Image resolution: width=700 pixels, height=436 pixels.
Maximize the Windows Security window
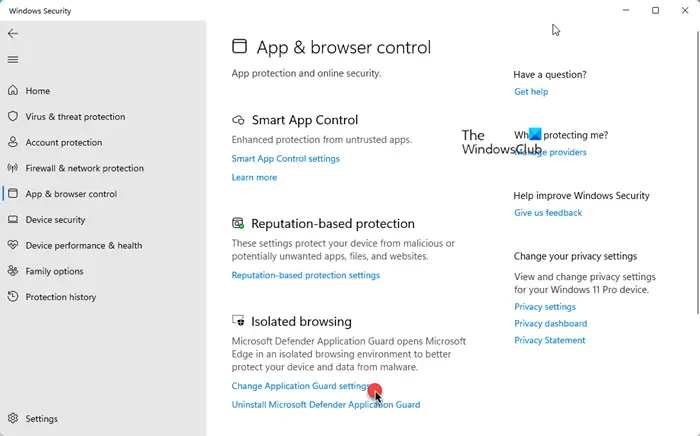click(x=655, y=10)
